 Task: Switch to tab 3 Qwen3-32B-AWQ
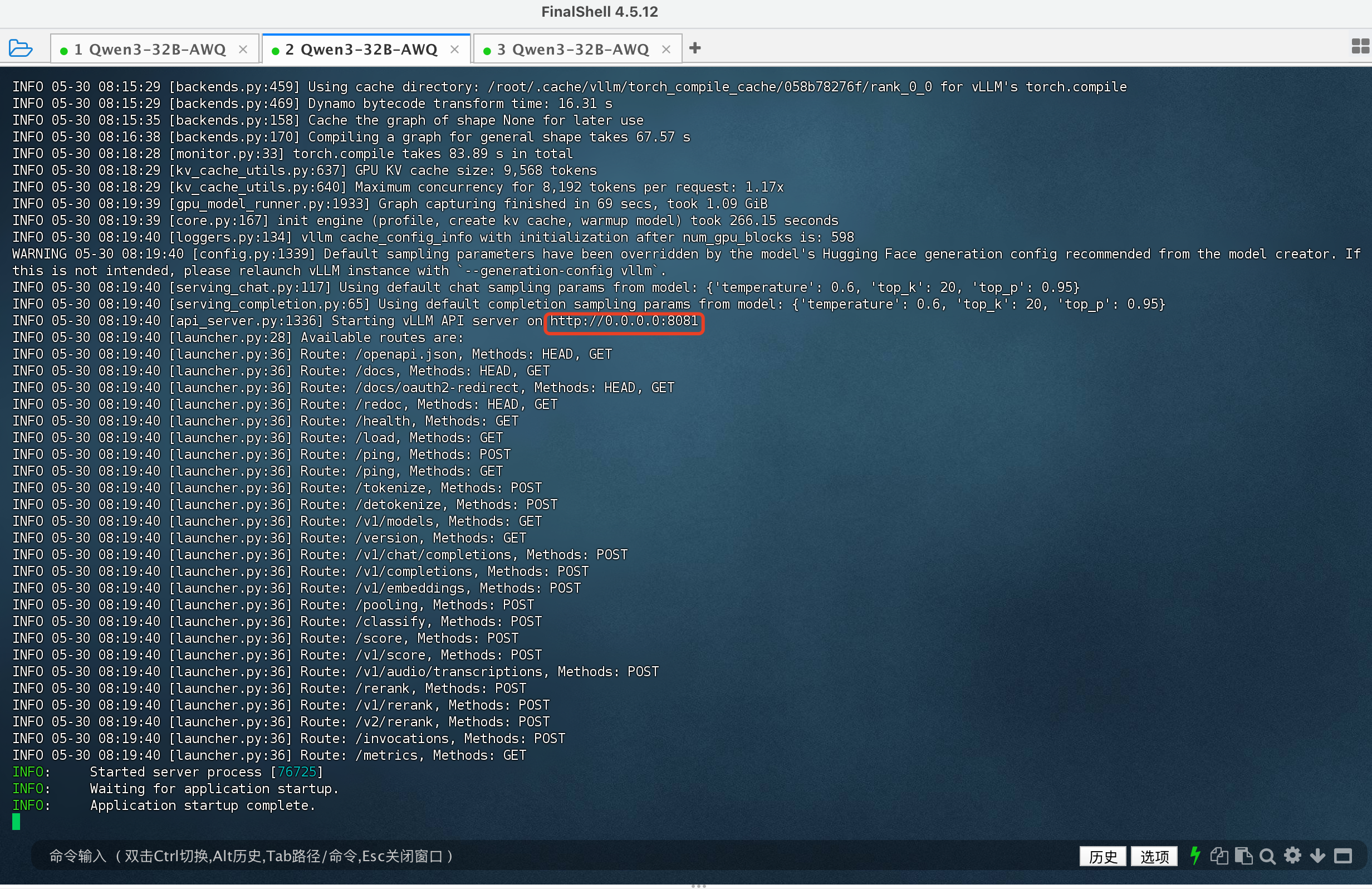click(x=573, y=50)
